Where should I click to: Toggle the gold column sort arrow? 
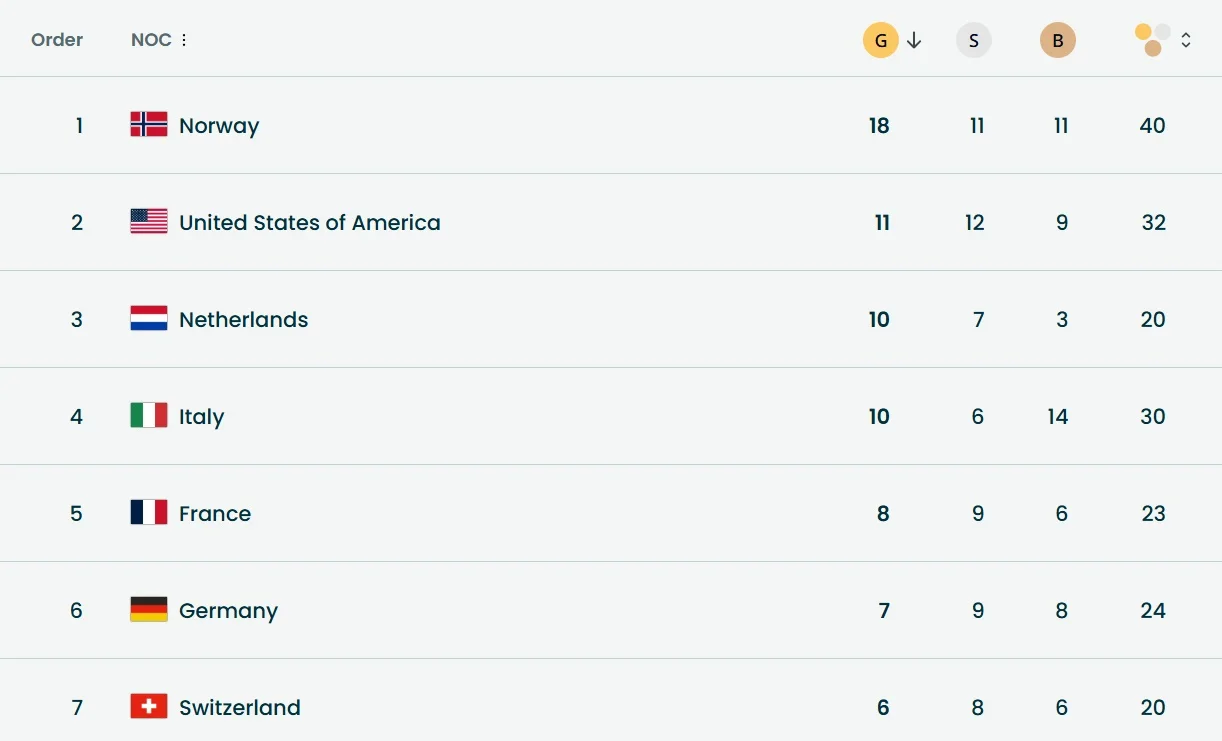pyautogui.click(x=914, y=40)
